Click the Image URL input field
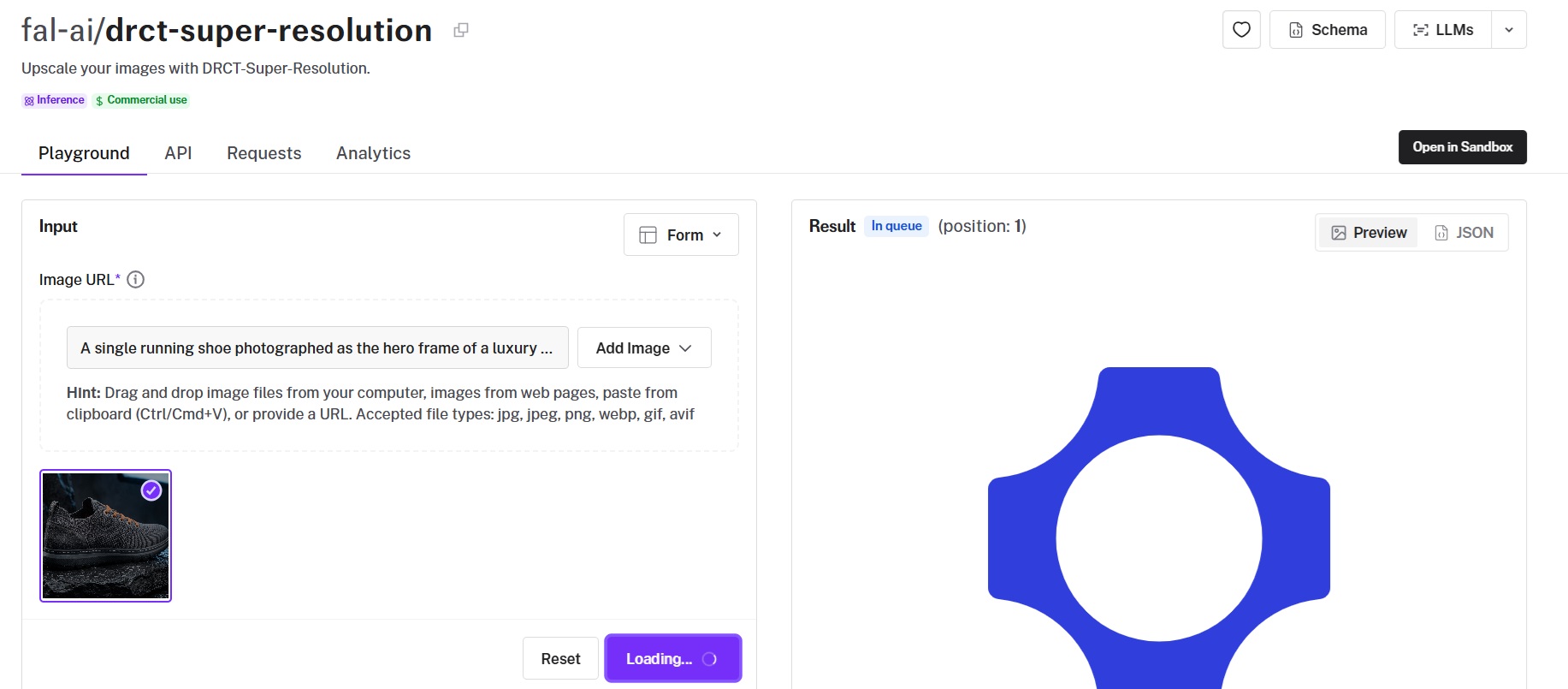 coord(317,347)
